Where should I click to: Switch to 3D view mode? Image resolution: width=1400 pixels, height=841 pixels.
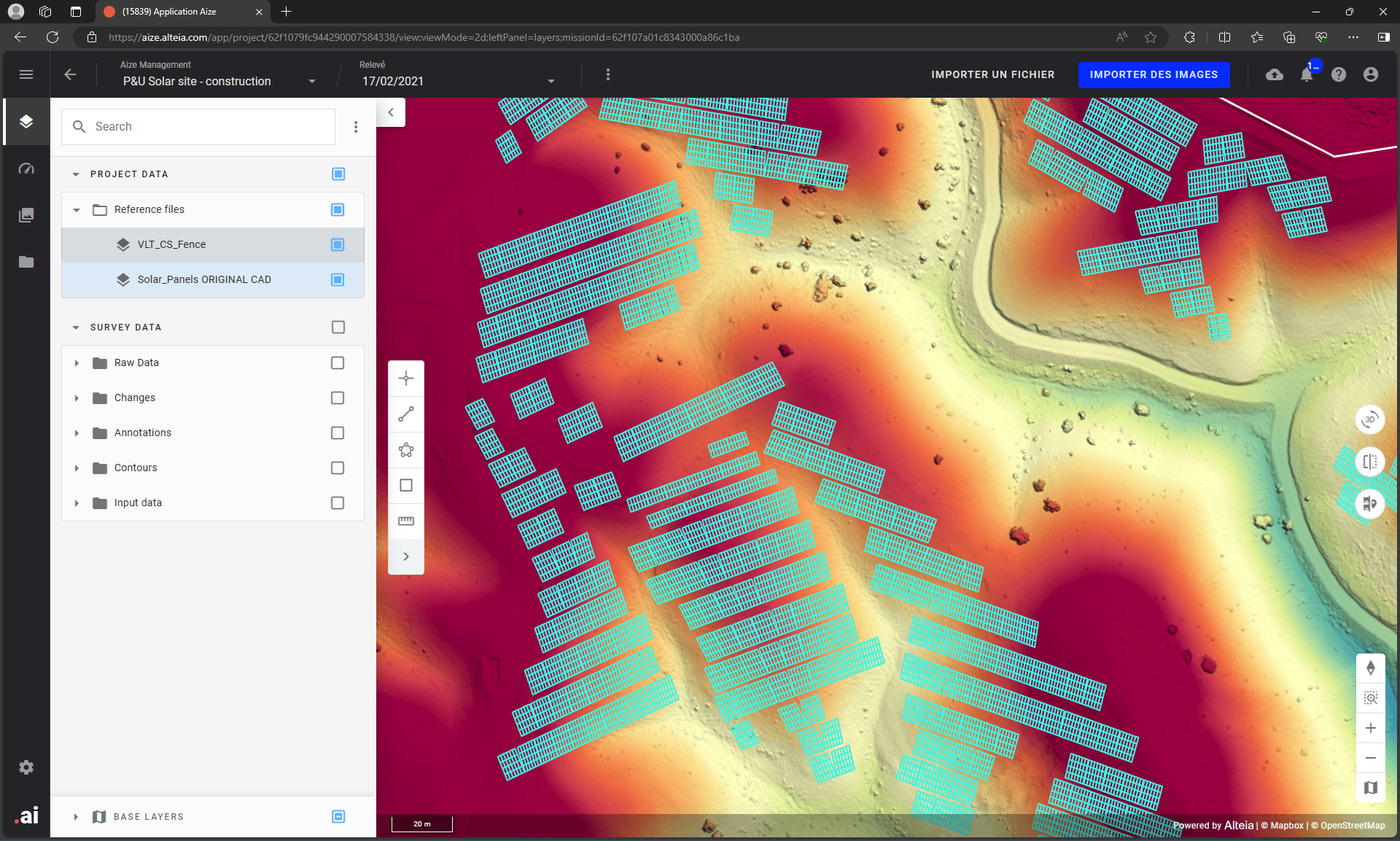coord(1370,419)
